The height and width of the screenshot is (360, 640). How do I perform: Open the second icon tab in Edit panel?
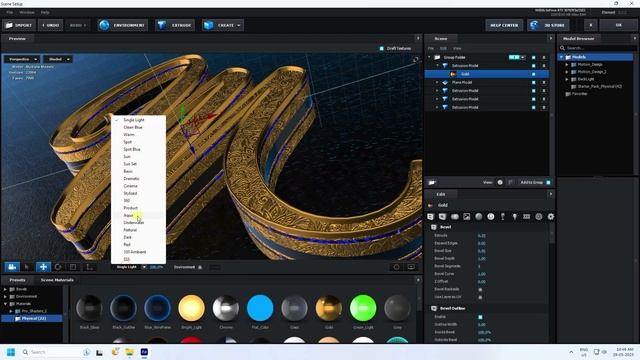(442, 217)
